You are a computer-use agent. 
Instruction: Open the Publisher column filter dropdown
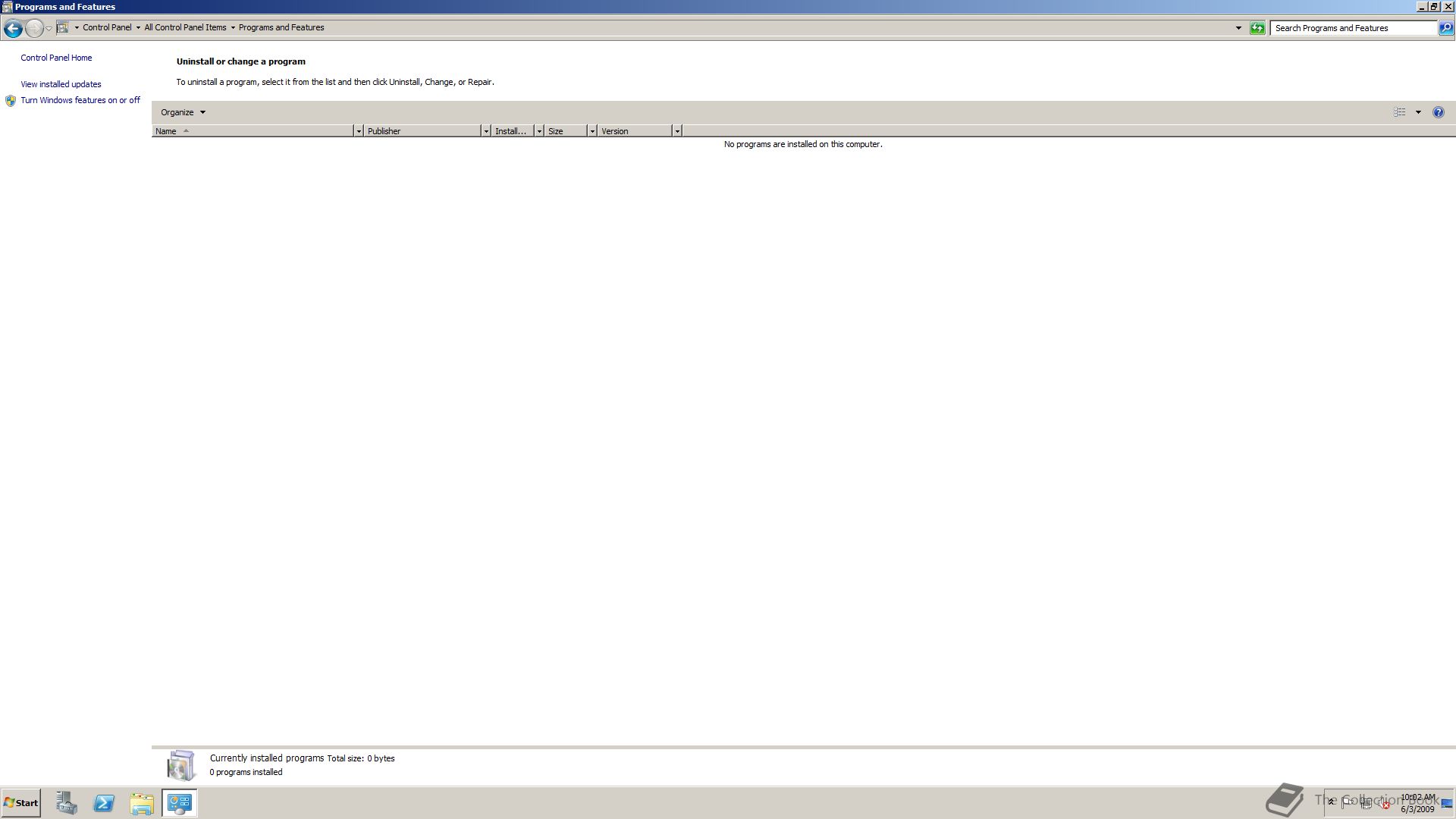click(486, 131)
